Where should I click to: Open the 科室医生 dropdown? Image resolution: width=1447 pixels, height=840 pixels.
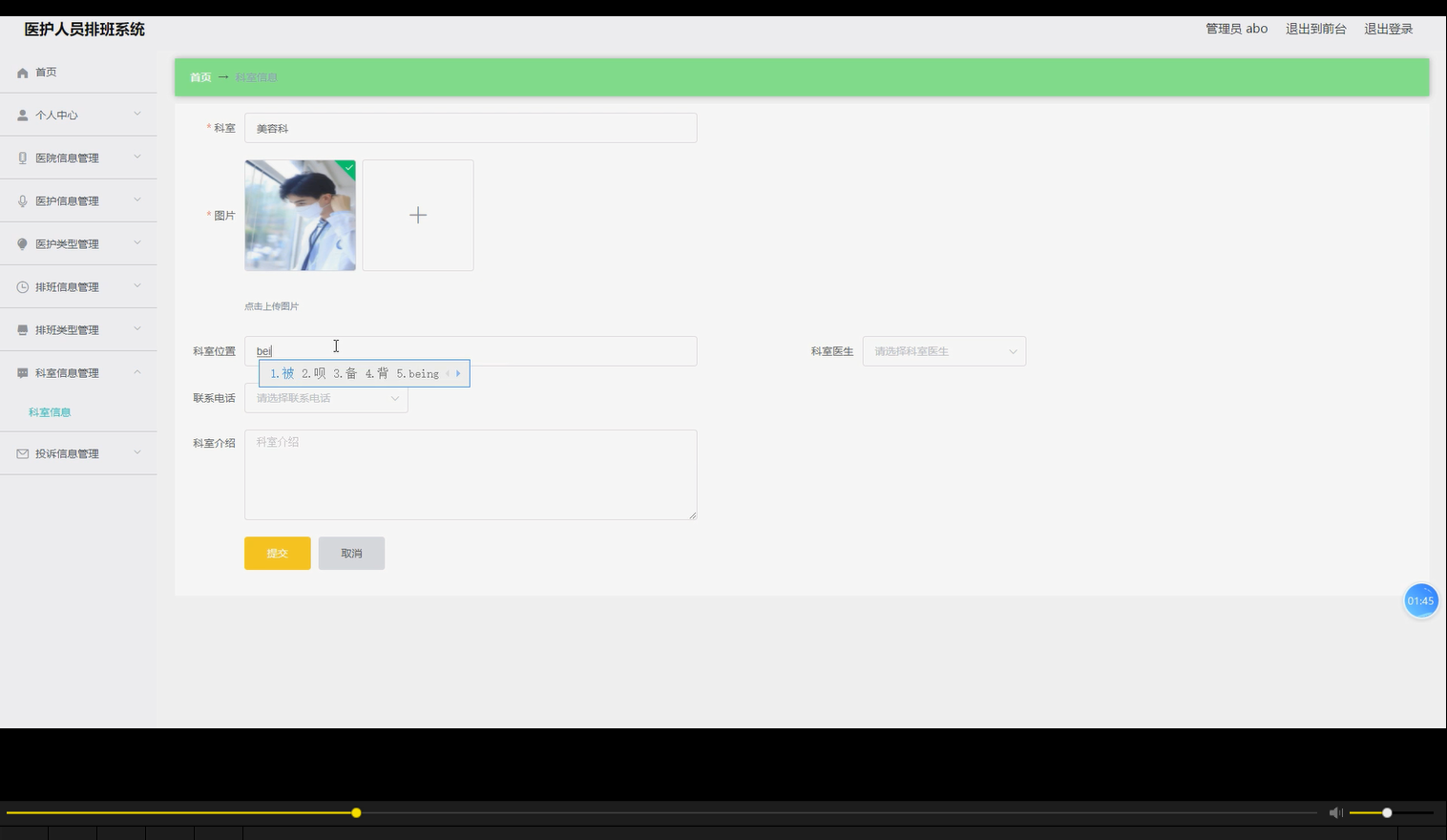point(944,351)
